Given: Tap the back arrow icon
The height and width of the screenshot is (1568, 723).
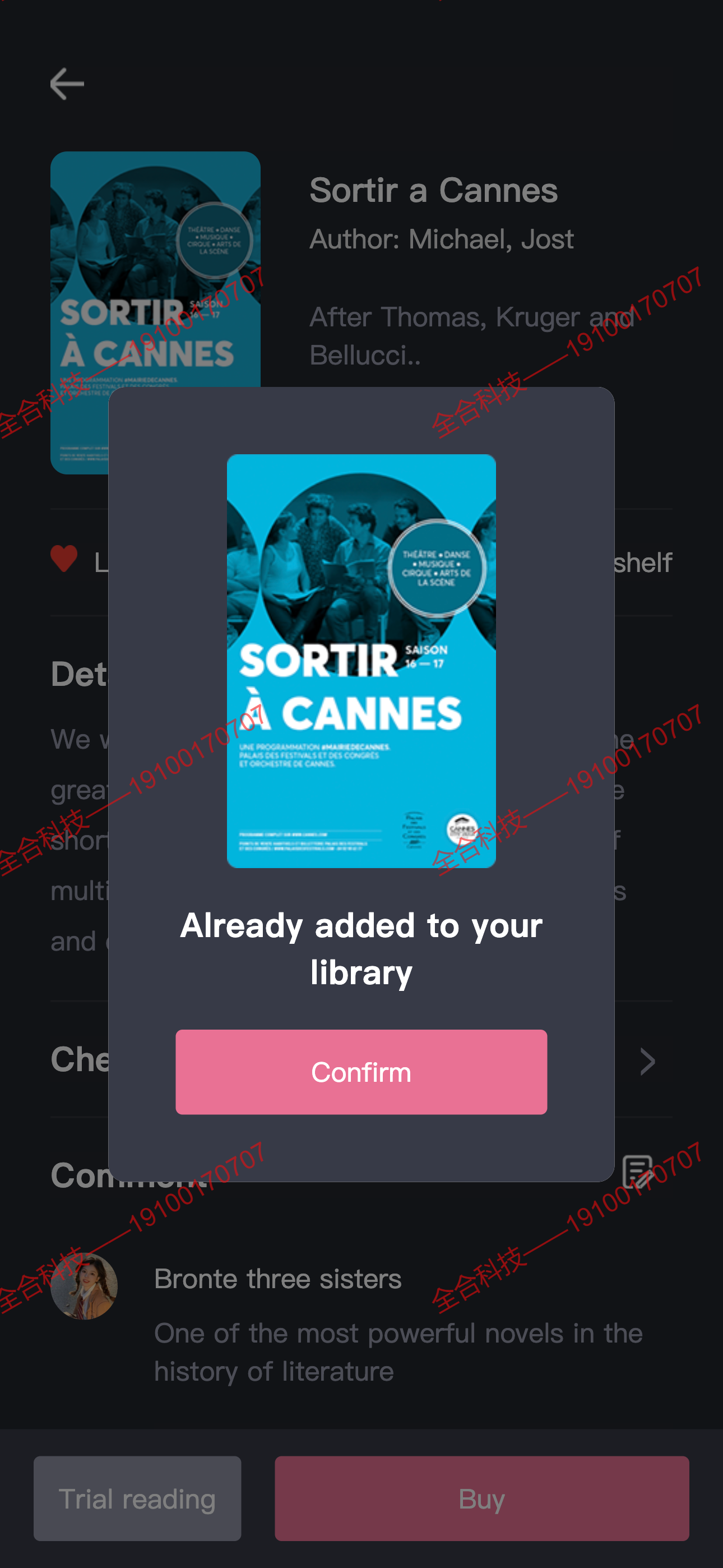Looking at the screenshot, I should (67, 84).
